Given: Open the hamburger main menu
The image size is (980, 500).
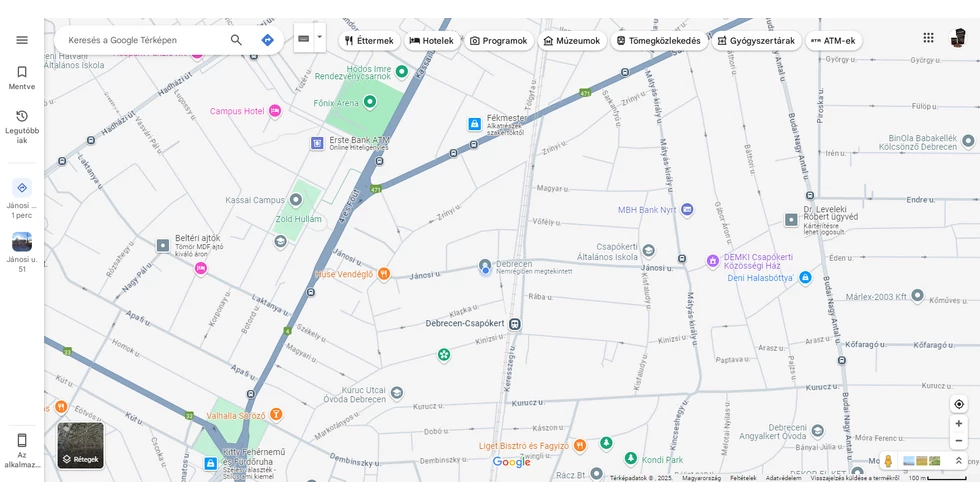Looking at the screenshot, I should click(x=22, y=40).
